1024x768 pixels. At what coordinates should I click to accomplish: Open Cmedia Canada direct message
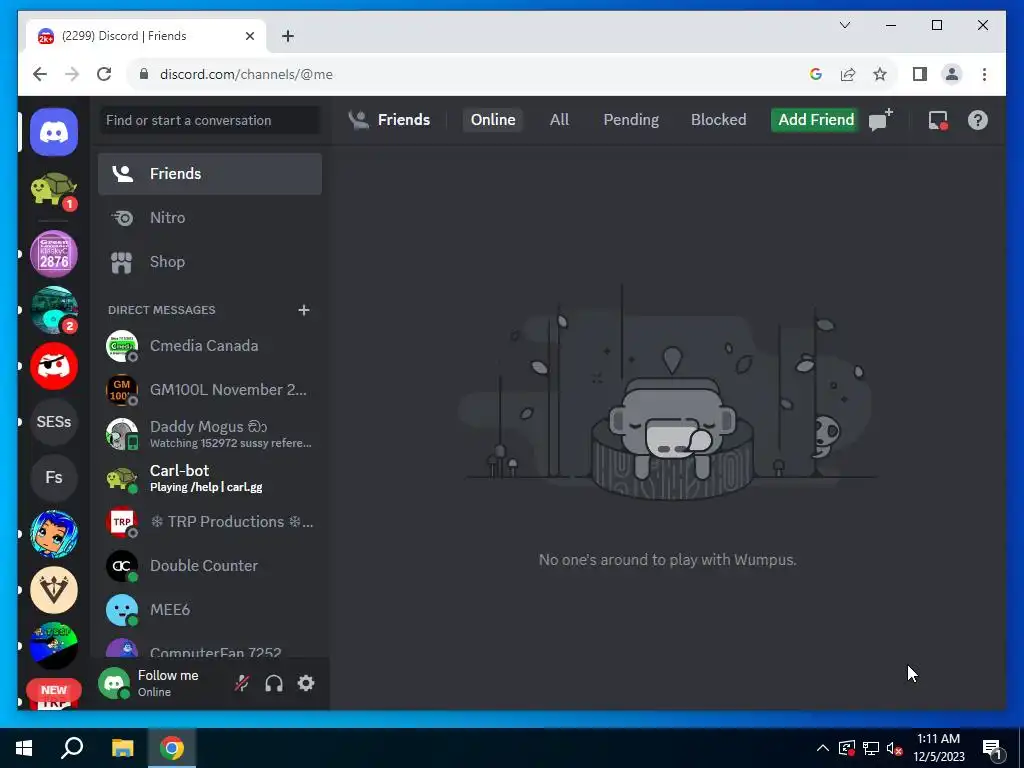[x=210, y=345]
